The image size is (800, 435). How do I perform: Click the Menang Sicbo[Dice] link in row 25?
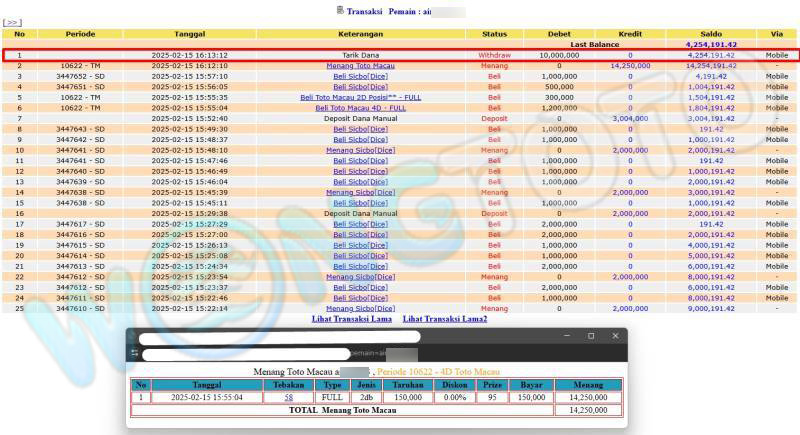(x=360, y=308)
